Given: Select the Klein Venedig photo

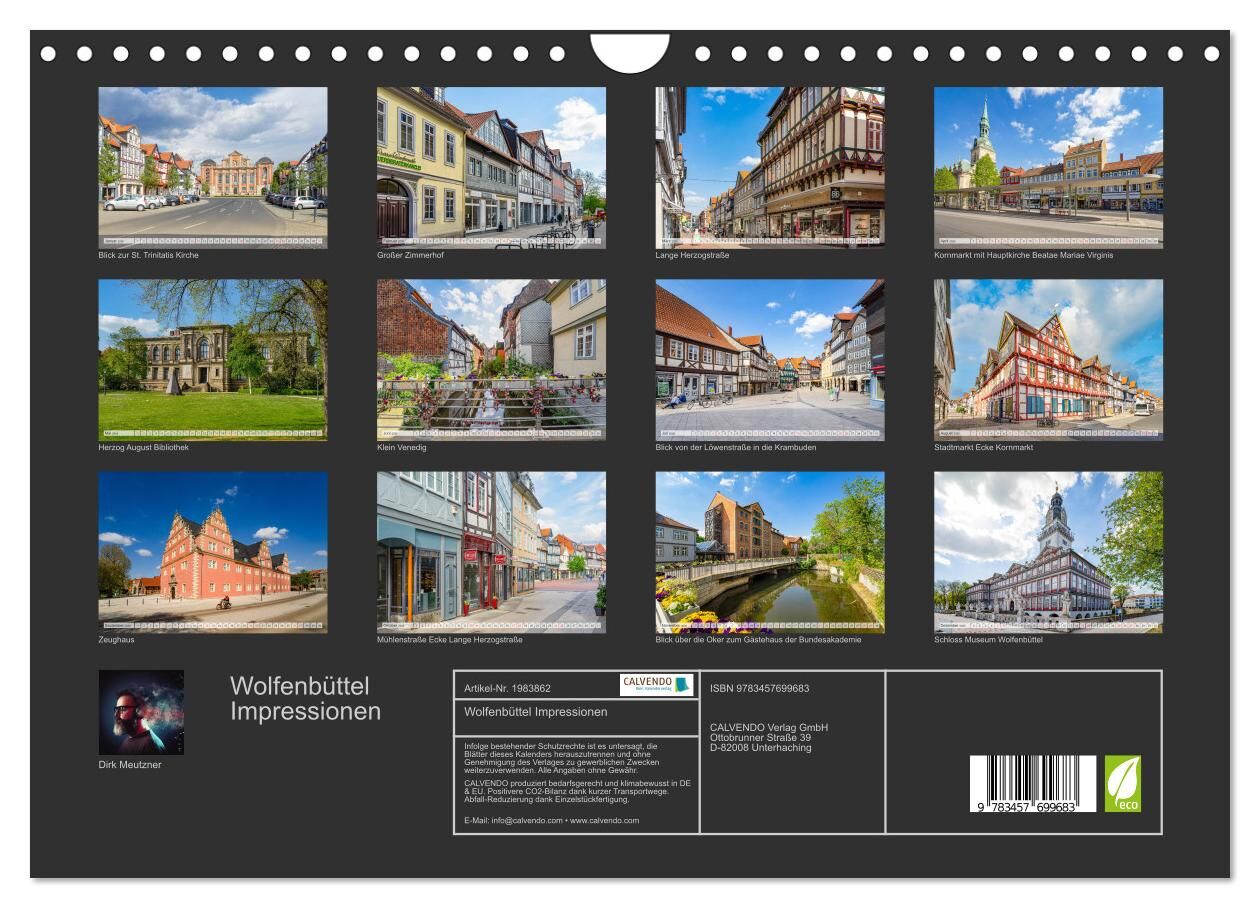Looking at the screenshot, I should 491,359.
